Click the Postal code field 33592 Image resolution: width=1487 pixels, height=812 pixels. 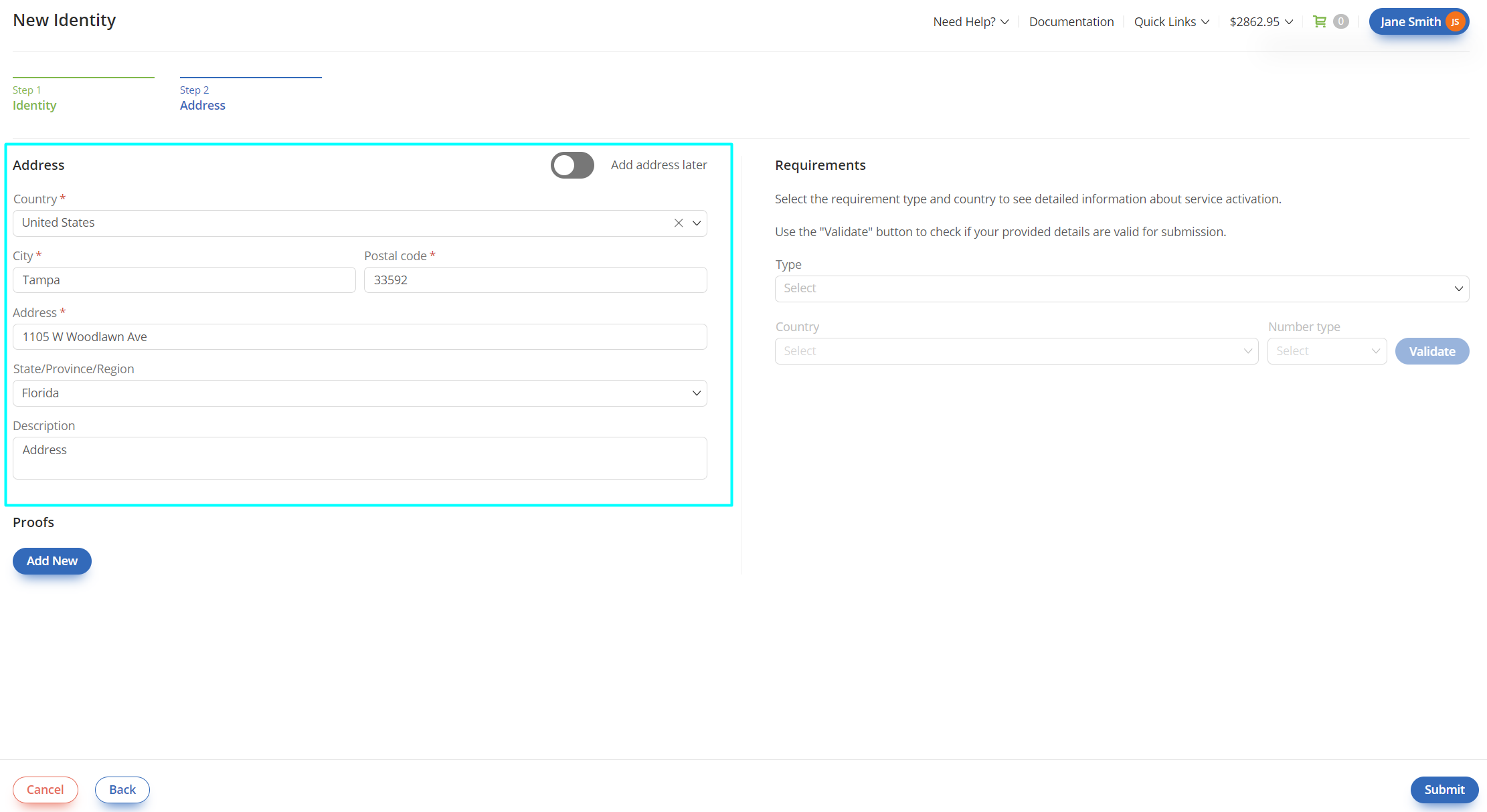535,280
